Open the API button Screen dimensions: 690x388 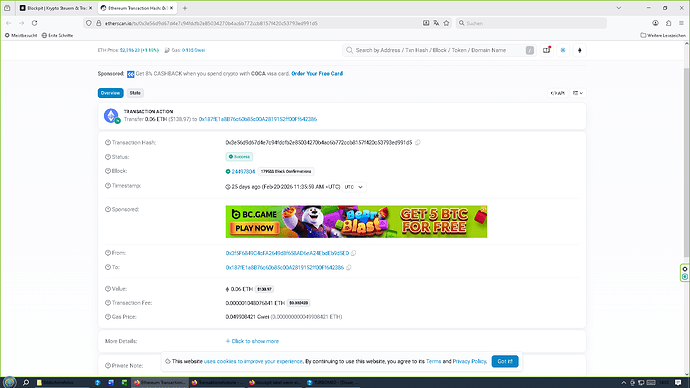[x=558, y=93]
